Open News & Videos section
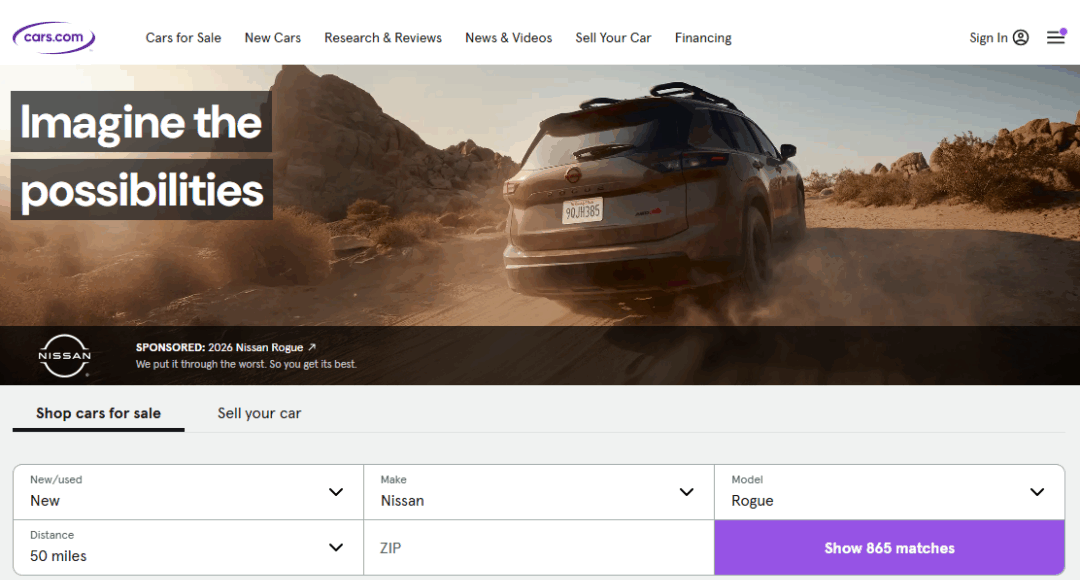Screen dimensions: 1080x580 pos(508,38)
